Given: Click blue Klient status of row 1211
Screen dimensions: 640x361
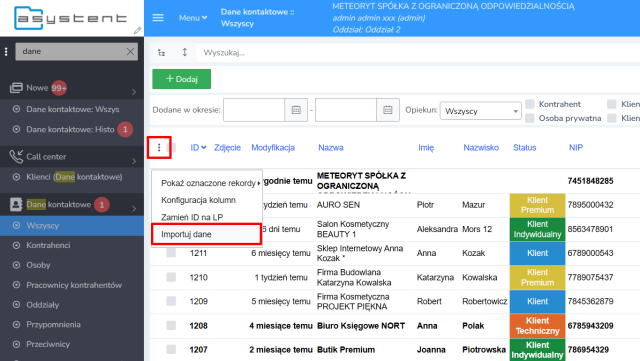Looking at the screenshot, I should click(x=537, y=253).
